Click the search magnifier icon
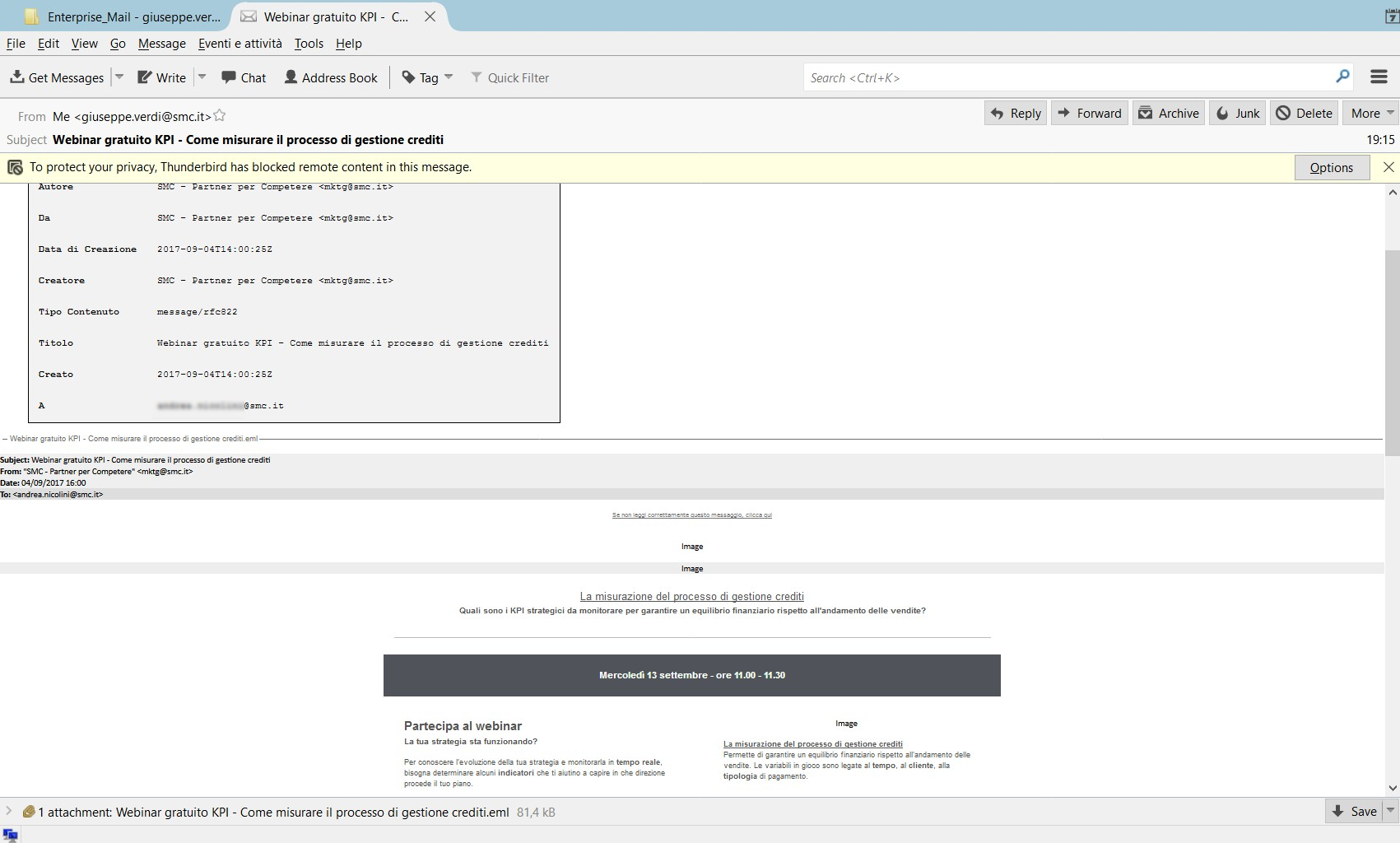1400x843 pixels. click(1342, 77)
